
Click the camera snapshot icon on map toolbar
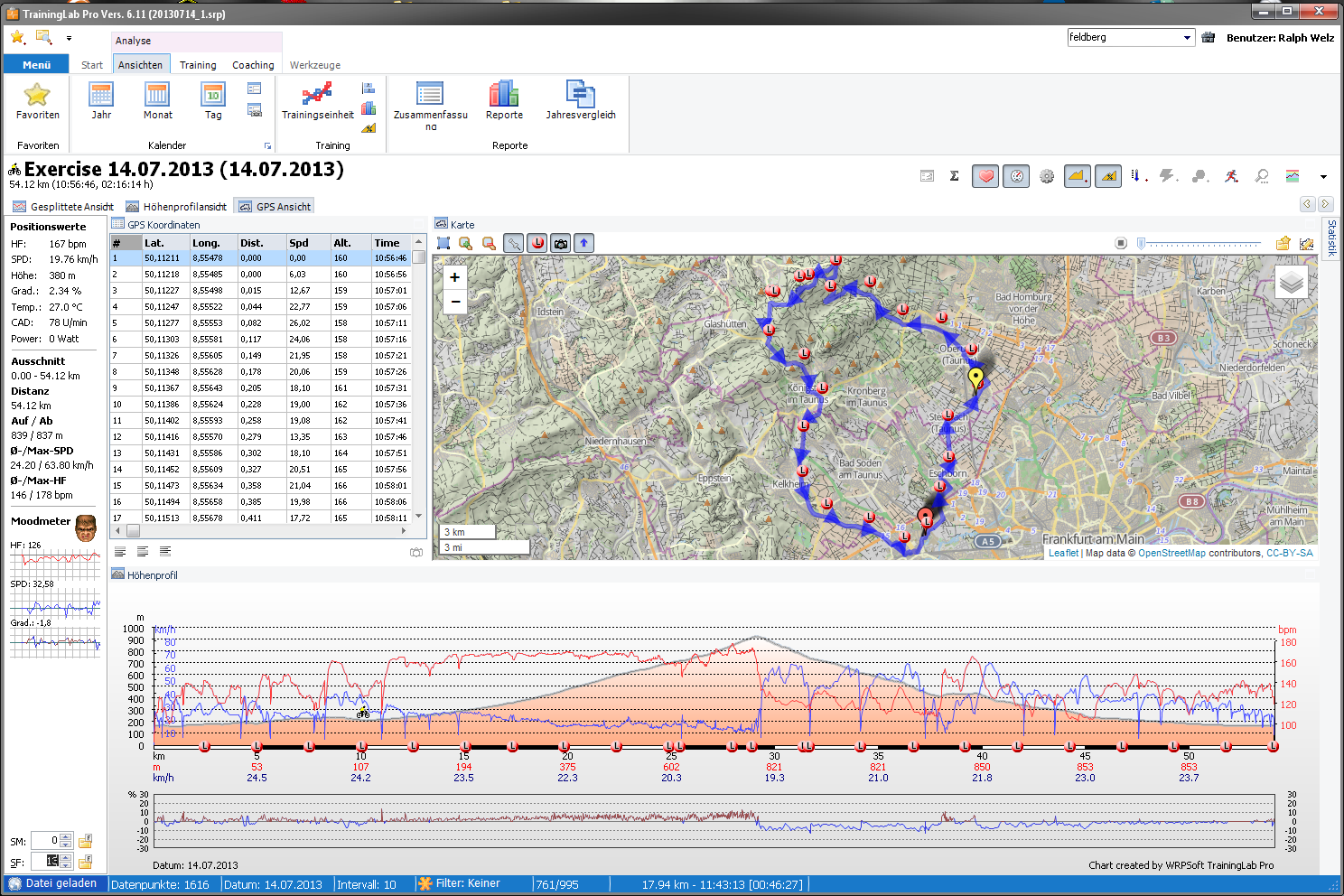pyautogui.click(x=561, y=243)
